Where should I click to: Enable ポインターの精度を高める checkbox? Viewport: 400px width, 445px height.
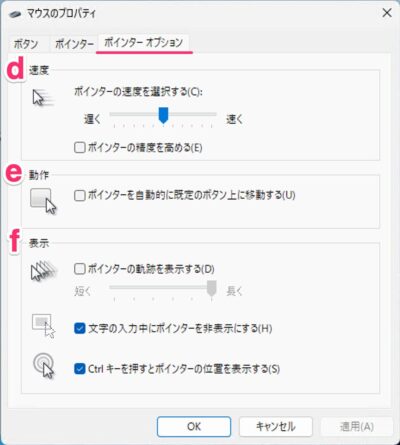point(80,147)
